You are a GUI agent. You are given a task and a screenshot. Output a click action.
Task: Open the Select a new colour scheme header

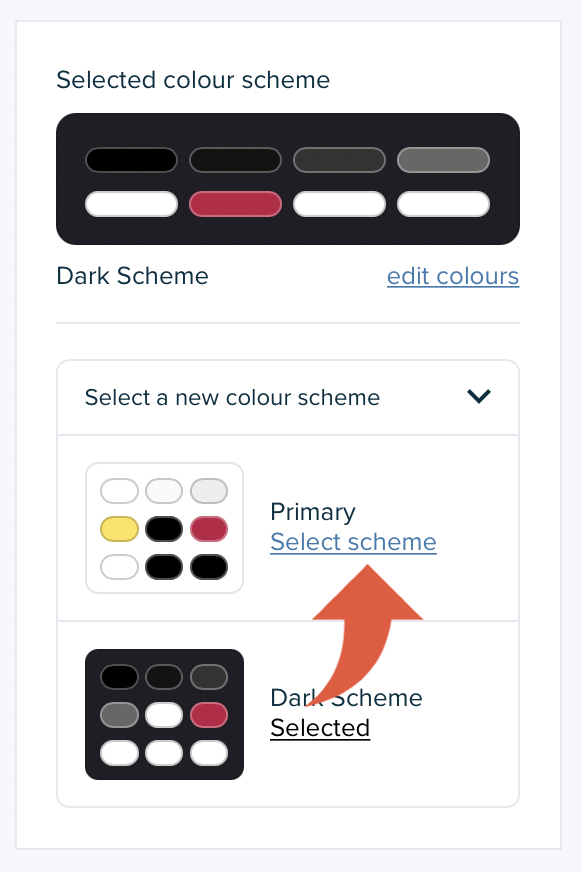(x=288, y=398)
